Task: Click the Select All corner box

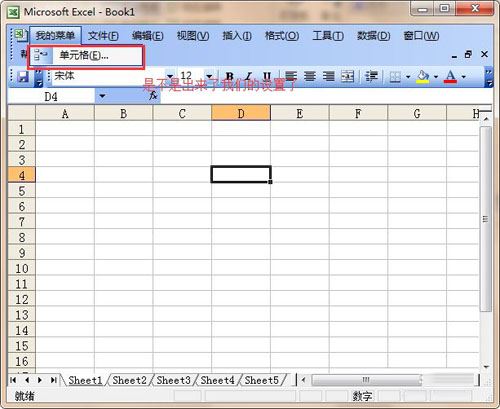Action: [x=22, y=113]
